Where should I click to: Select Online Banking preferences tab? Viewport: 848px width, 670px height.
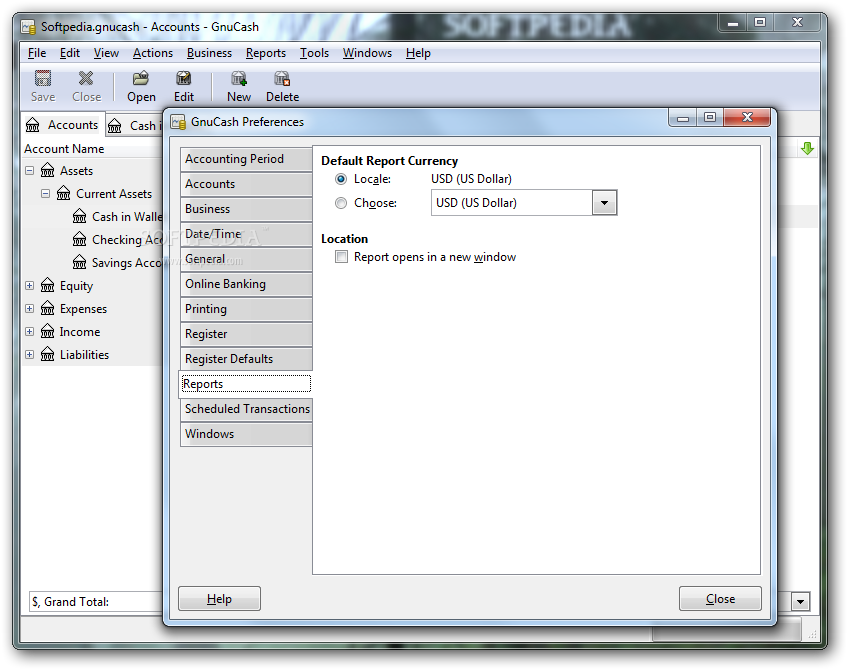246,284
